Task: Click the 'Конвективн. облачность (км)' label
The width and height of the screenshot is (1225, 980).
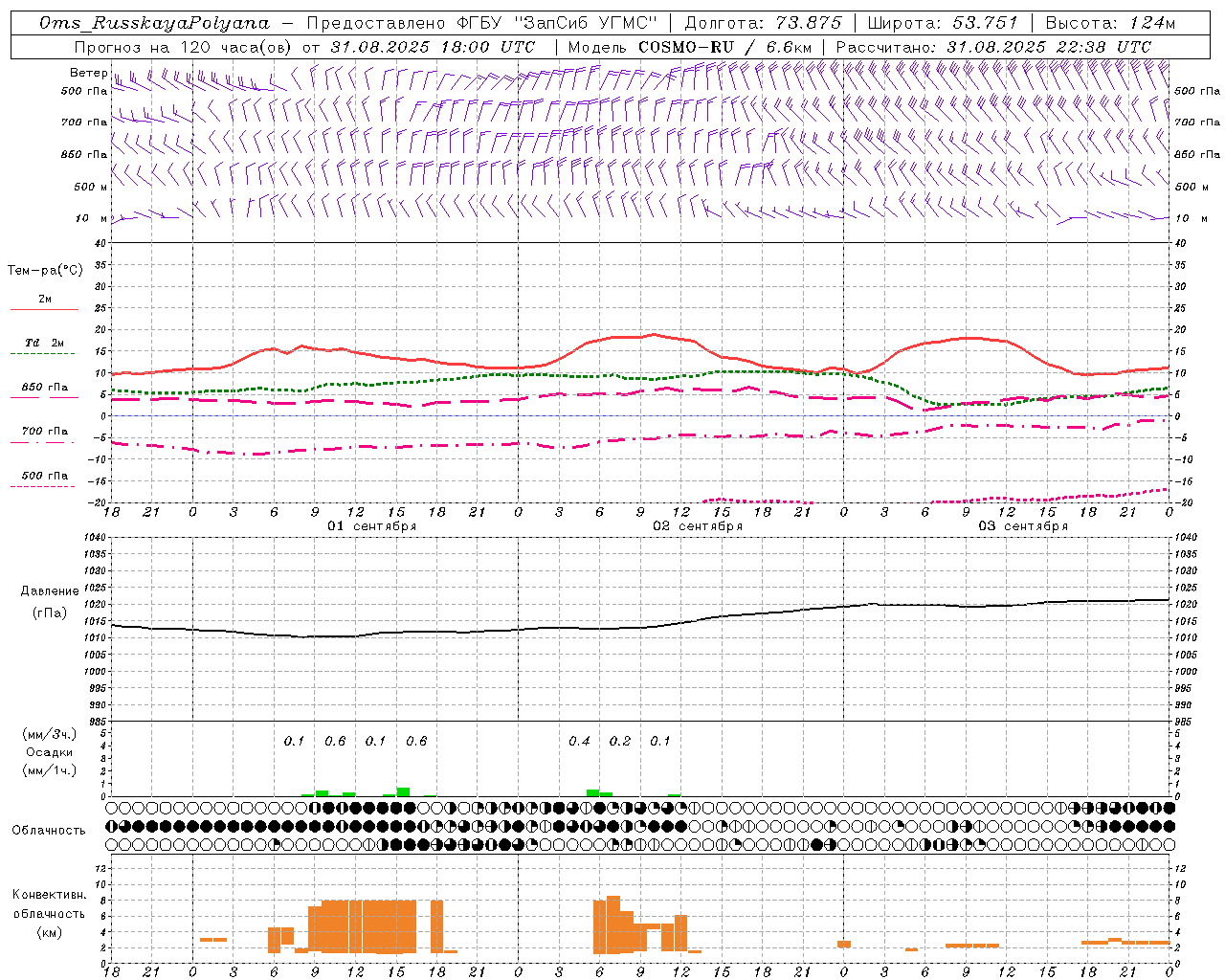Action: (x=49, y=913)
